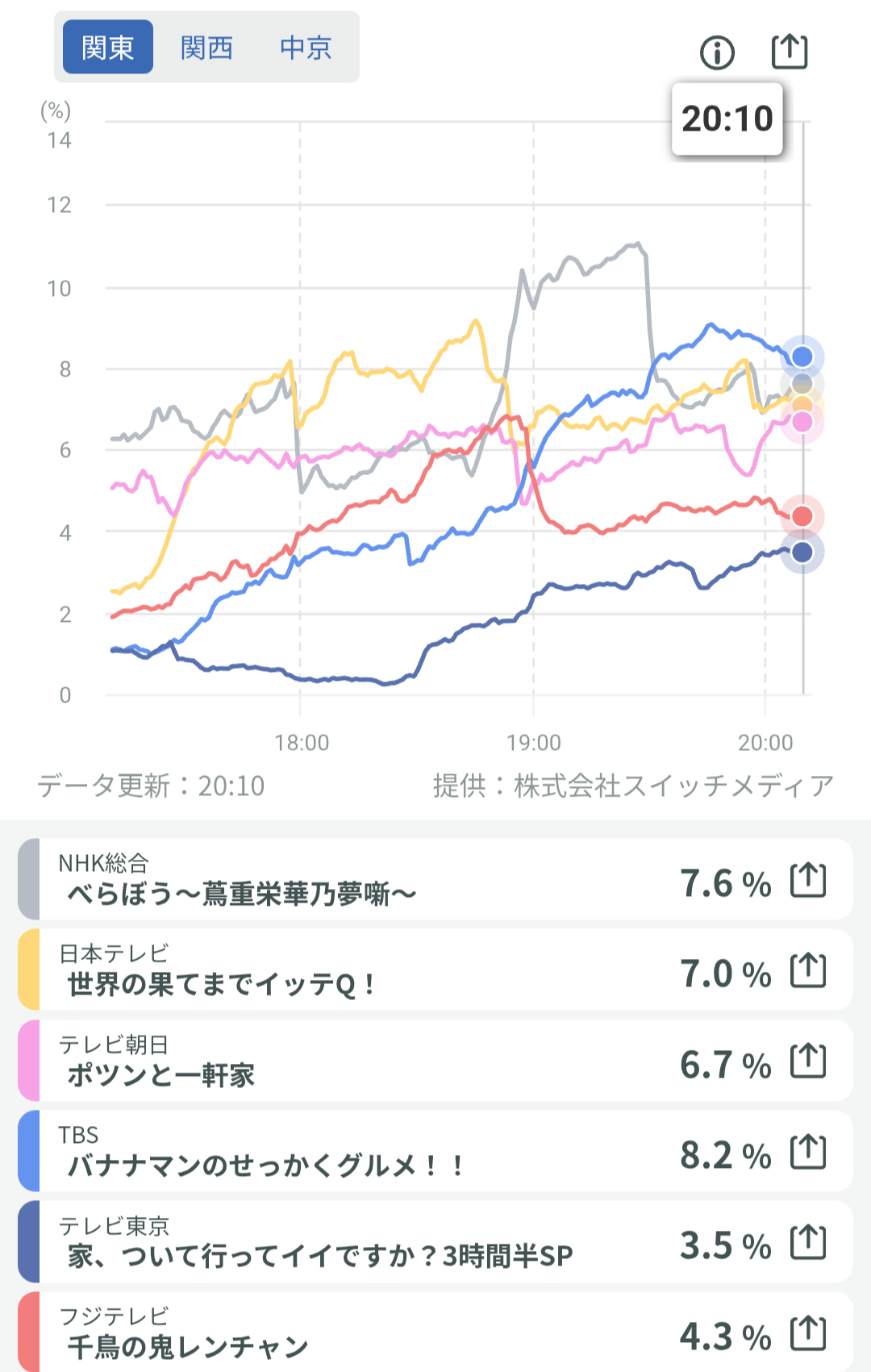Image resolution: width=871 pixels, height=1372 pixels.
Task: Click the pink テレビ朝日 color bar
Action: tap(29, 1061)
